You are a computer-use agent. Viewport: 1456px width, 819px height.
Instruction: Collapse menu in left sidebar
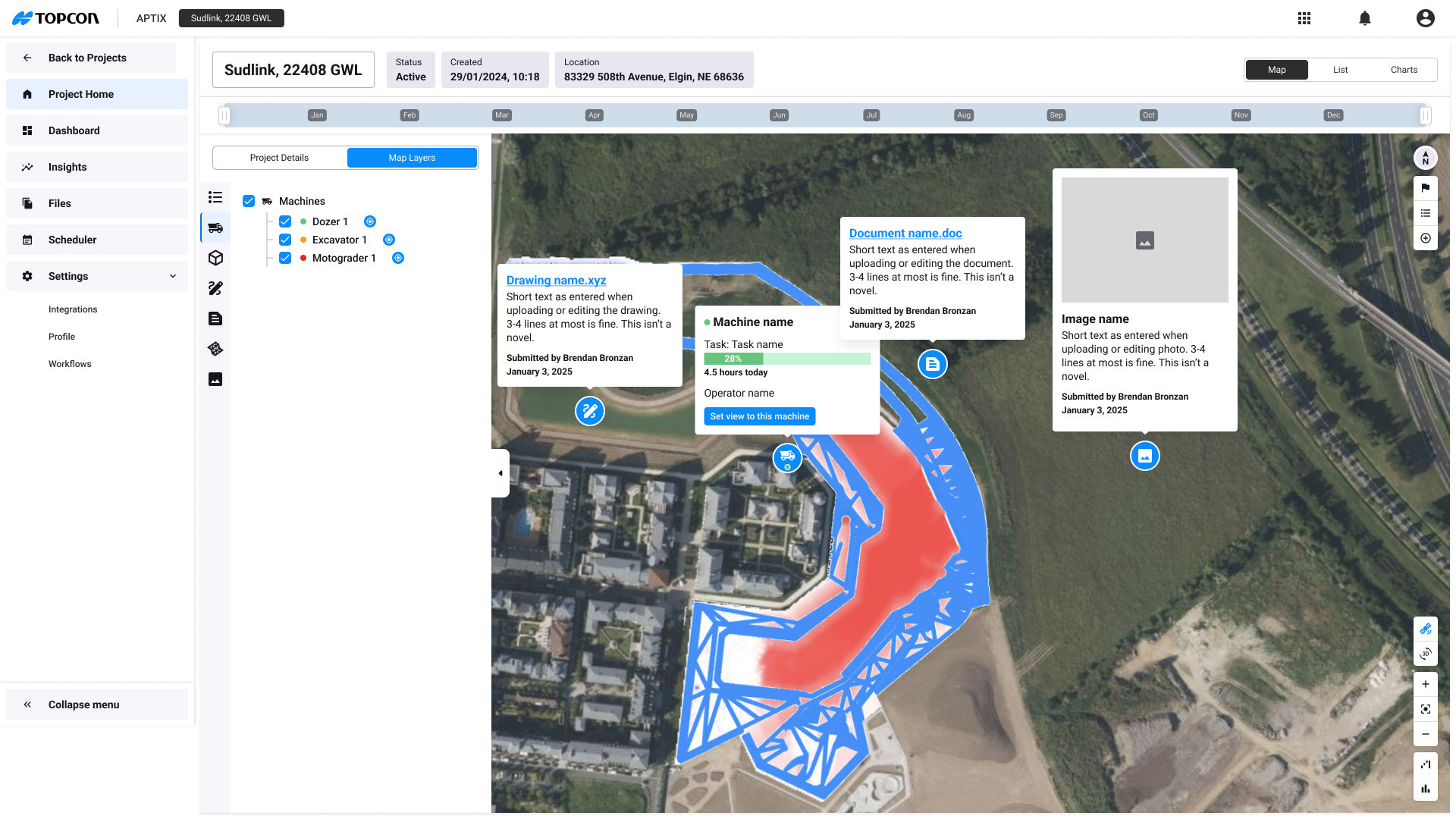click(x=83, y=704)
